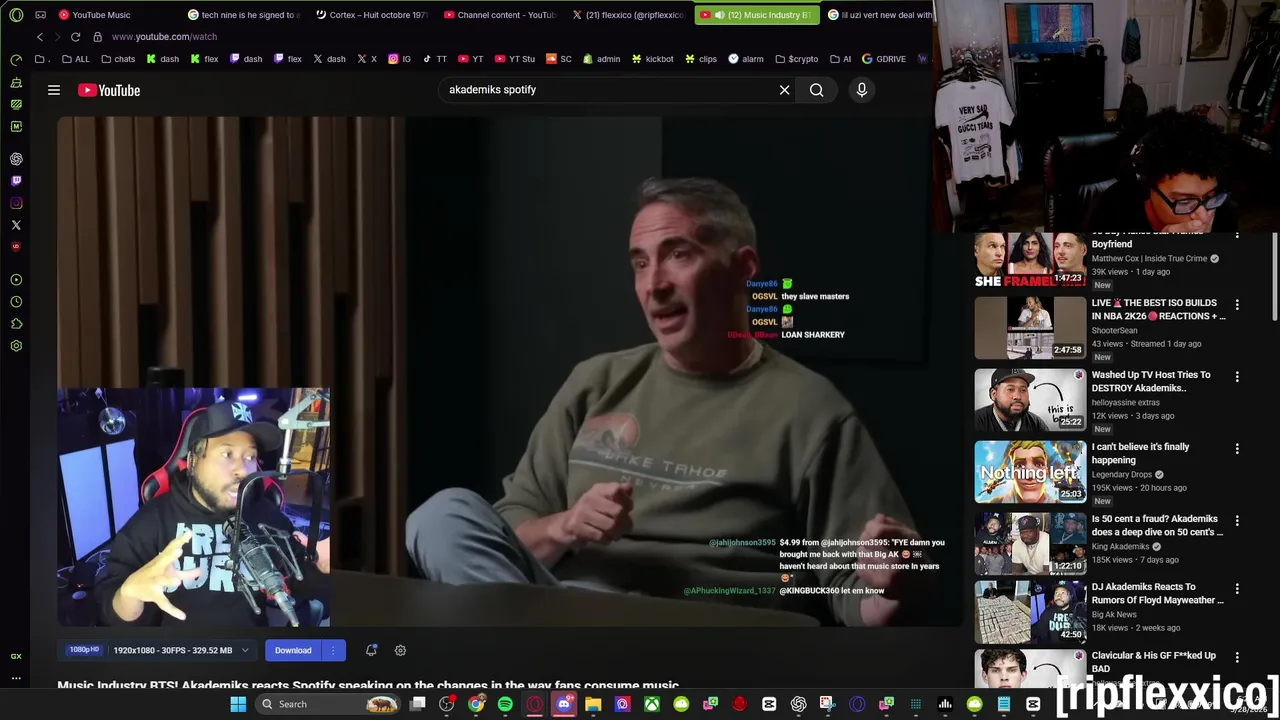The width and height of the screenshot is (1280, 720).
Task: Switch to the Cortex – Huit octobre tab
Action: 372,15
